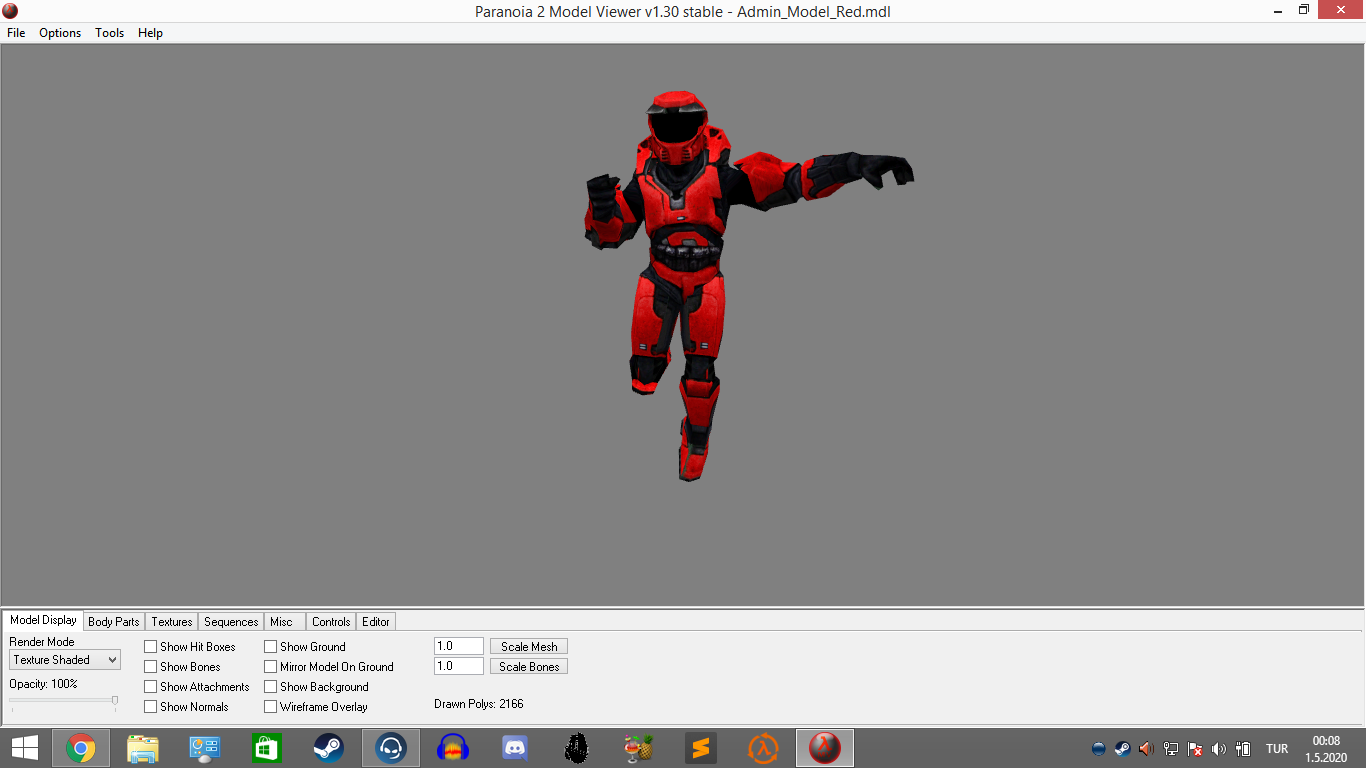Switch to the Controls tab
This screenshot has height=768, width=1366.
[331, 622]
